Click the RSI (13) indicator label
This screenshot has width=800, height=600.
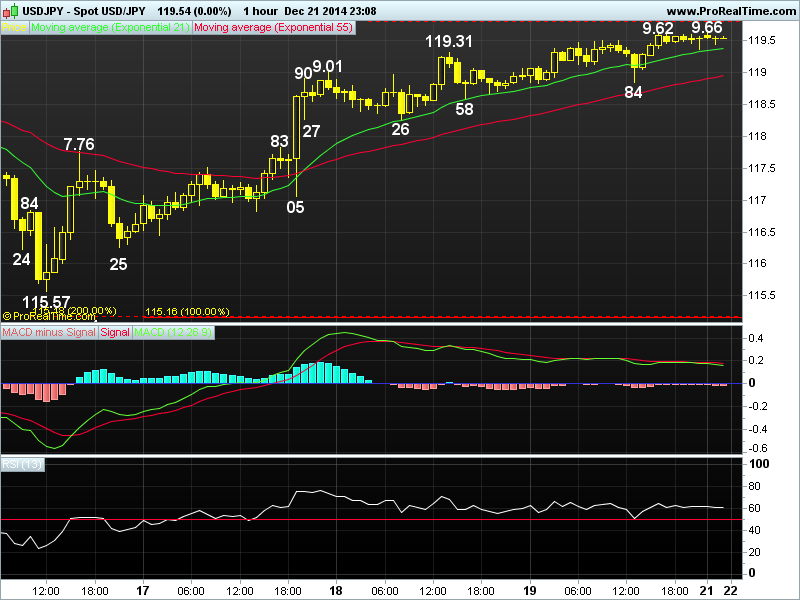tap(22, 464)
